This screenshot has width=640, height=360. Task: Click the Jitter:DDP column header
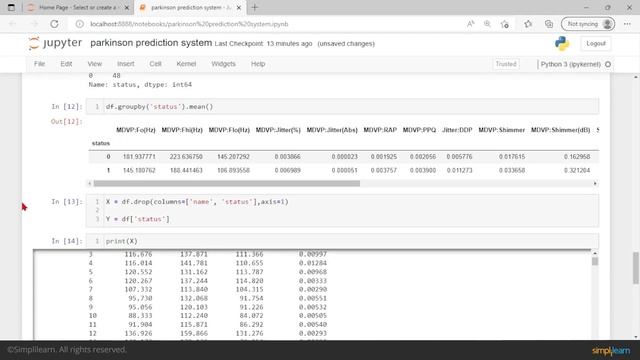pyautogui.click(x=457, y=130)
